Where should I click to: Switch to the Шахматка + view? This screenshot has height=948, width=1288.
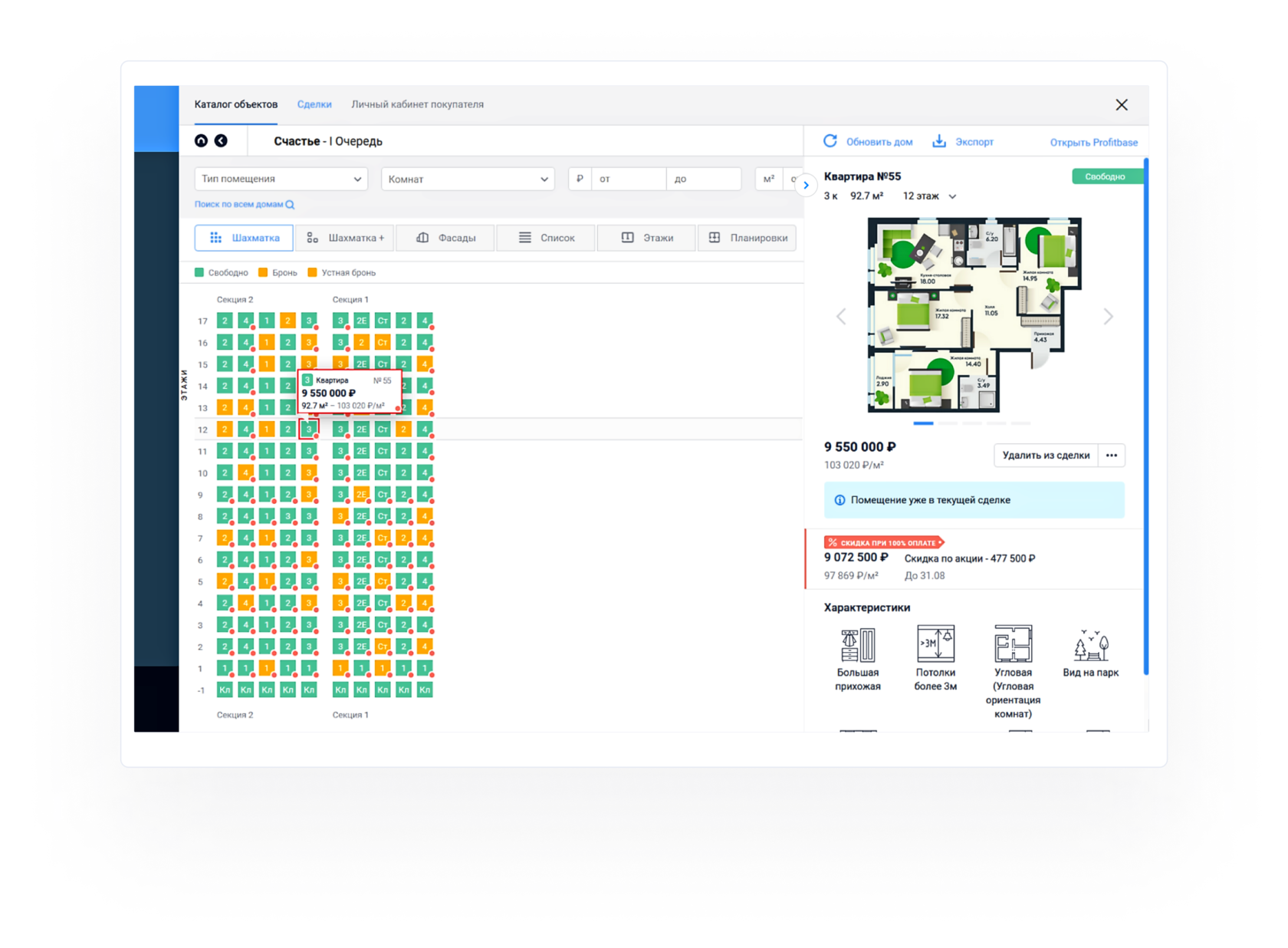pos(345,238)
